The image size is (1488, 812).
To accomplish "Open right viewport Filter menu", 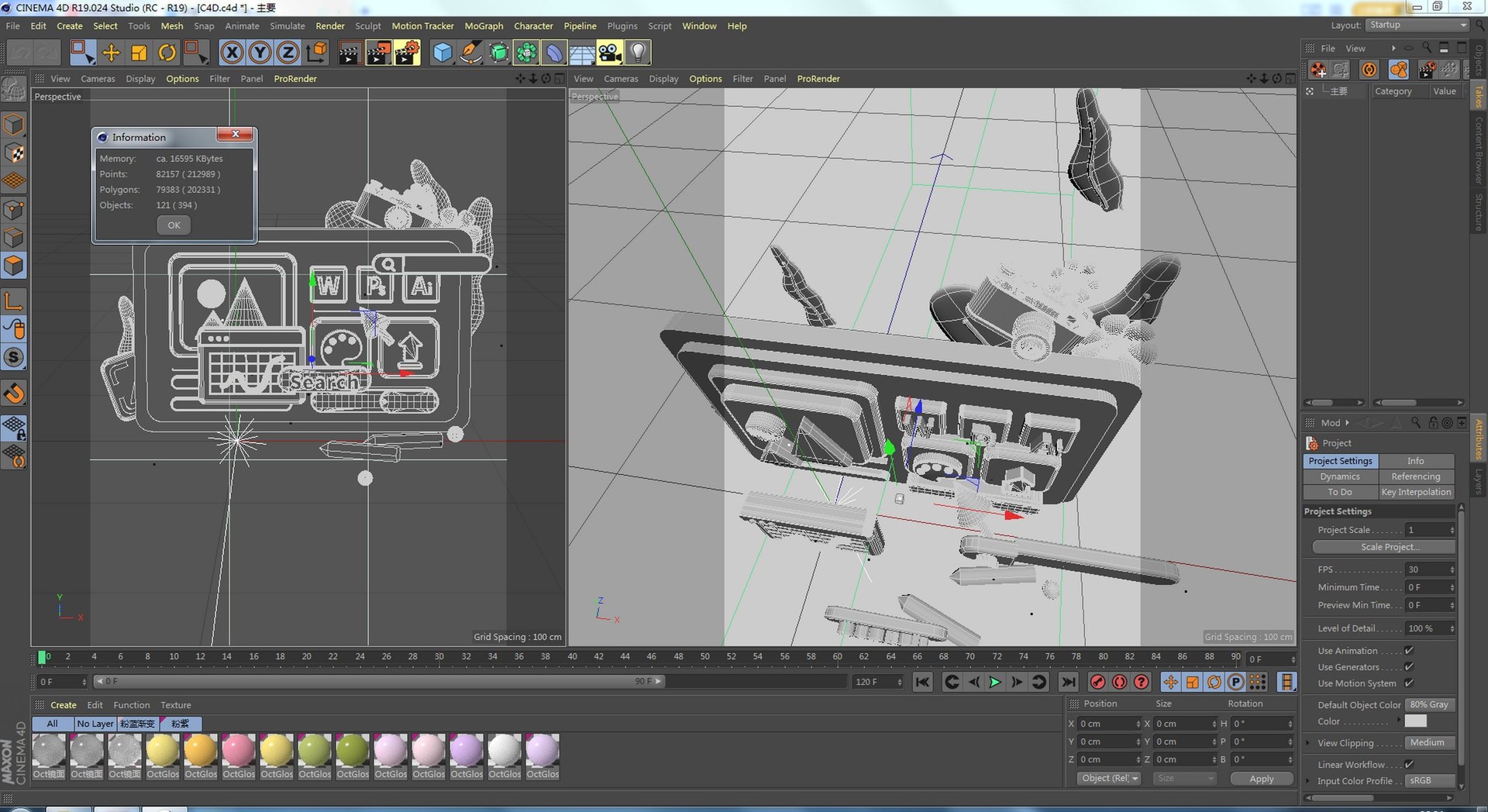I will click(742, 78).
